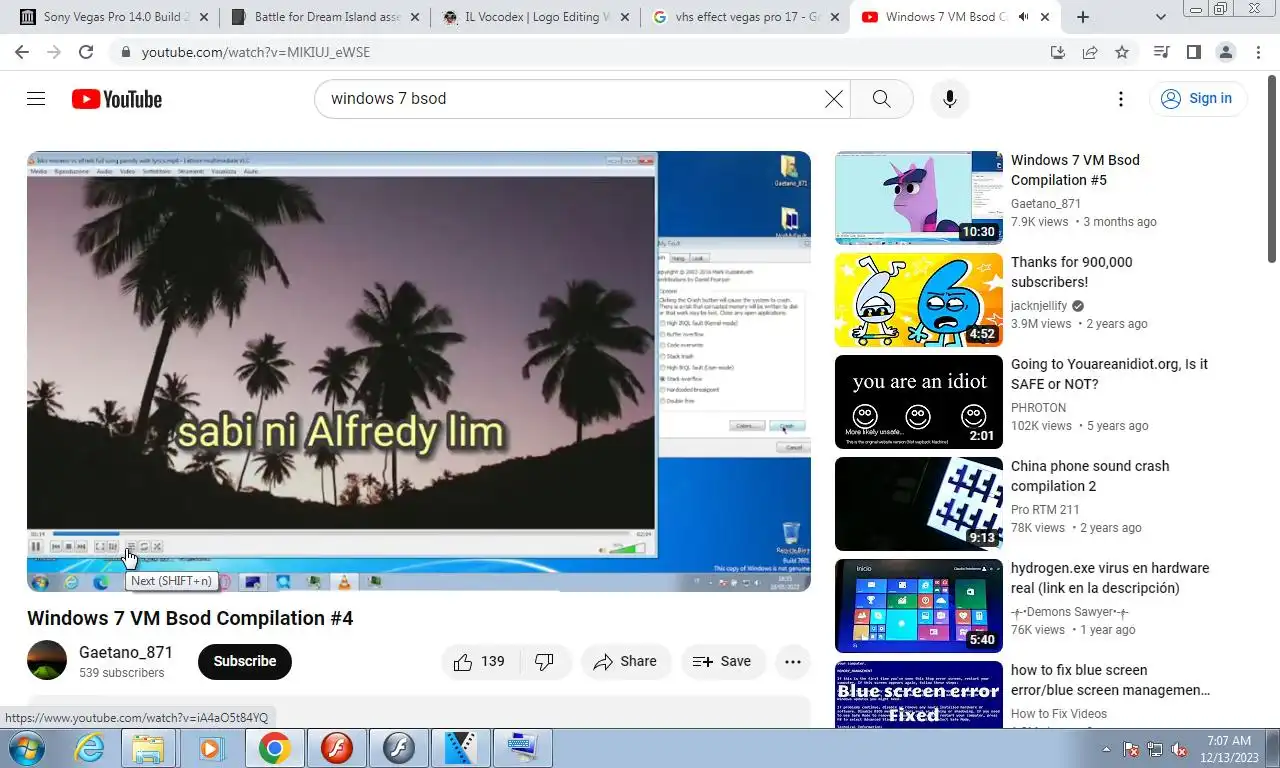Switch to IL Vocodex Logo Editing tab
Screen dimensions: 1280x768
pyautogui.click(x=535, y=17)
